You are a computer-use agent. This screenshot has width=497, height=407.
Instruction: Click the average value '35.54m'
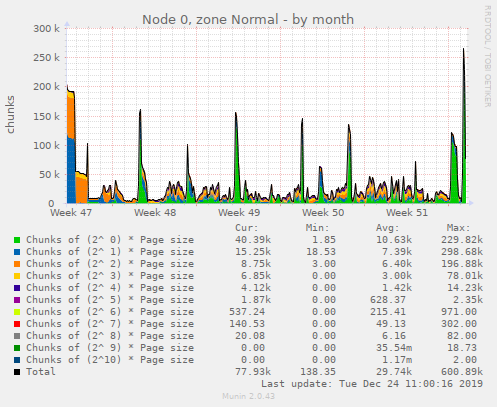pyautogui.click(x=394, y=348)
